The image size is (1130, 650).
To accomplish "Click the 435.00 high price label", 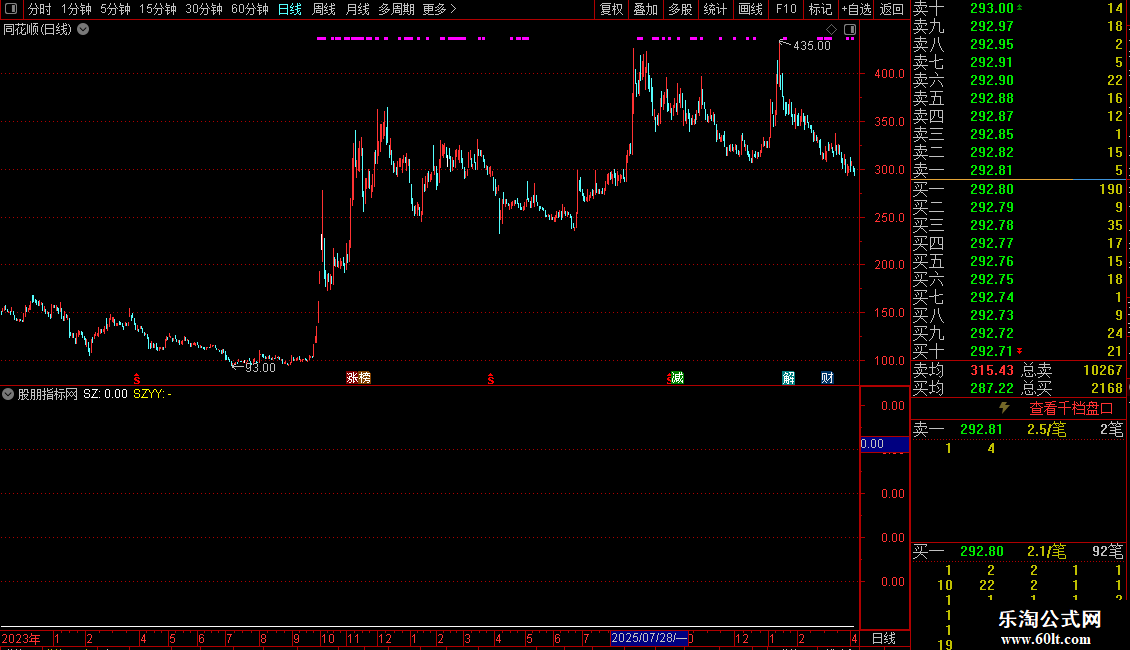I will point(811,45).
